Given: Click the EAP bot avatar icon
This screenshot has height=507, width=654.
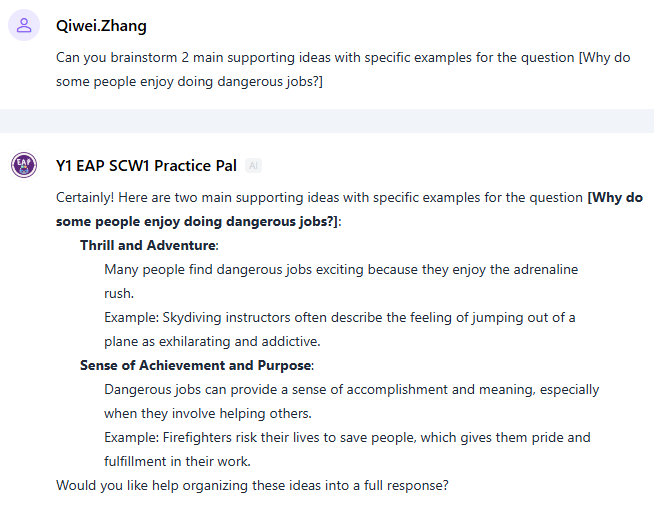Looking at the screenshot, I should click(23, 165).
